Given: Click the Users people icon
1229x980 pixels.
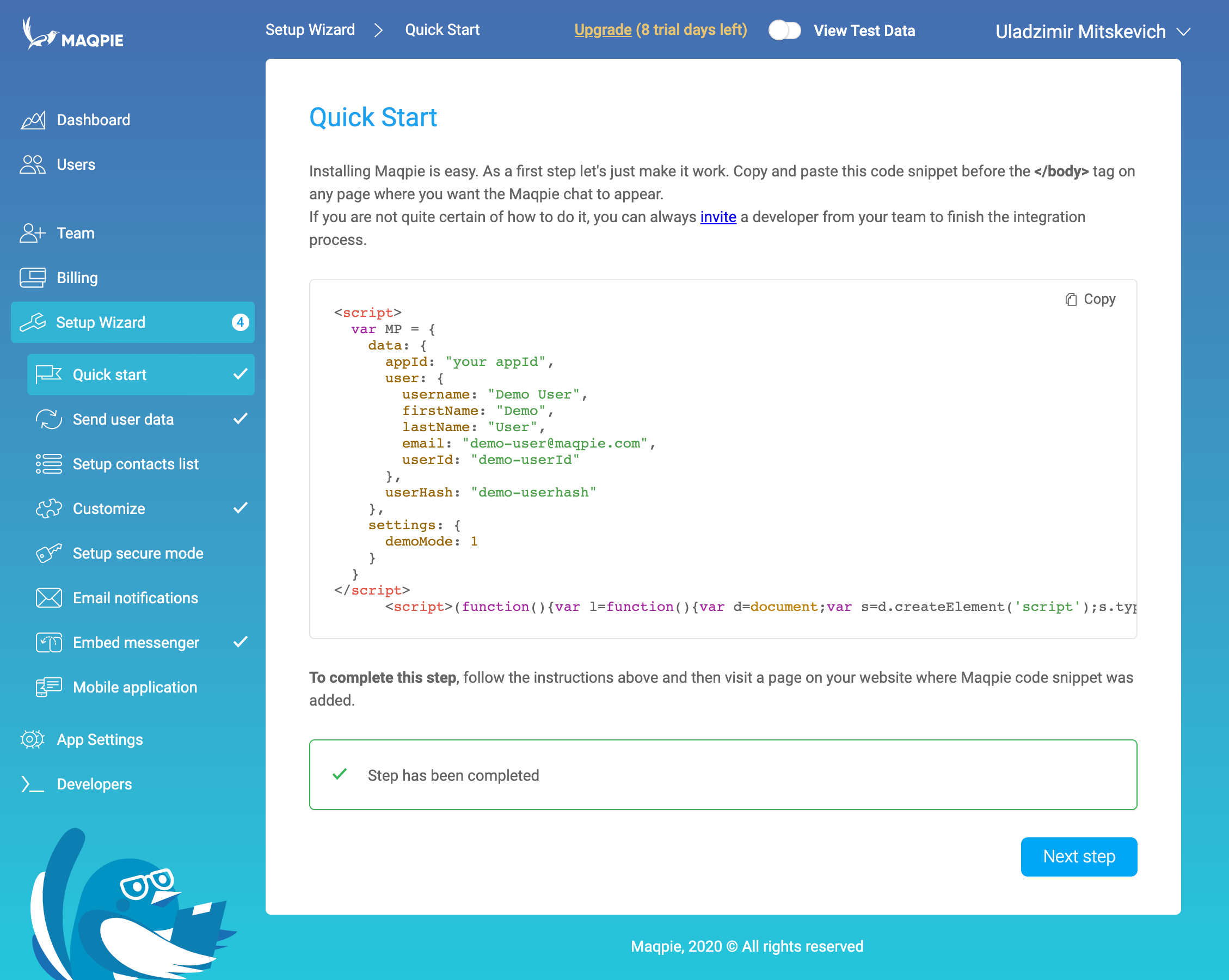Looking at the screenshot, I should [33, 165].
